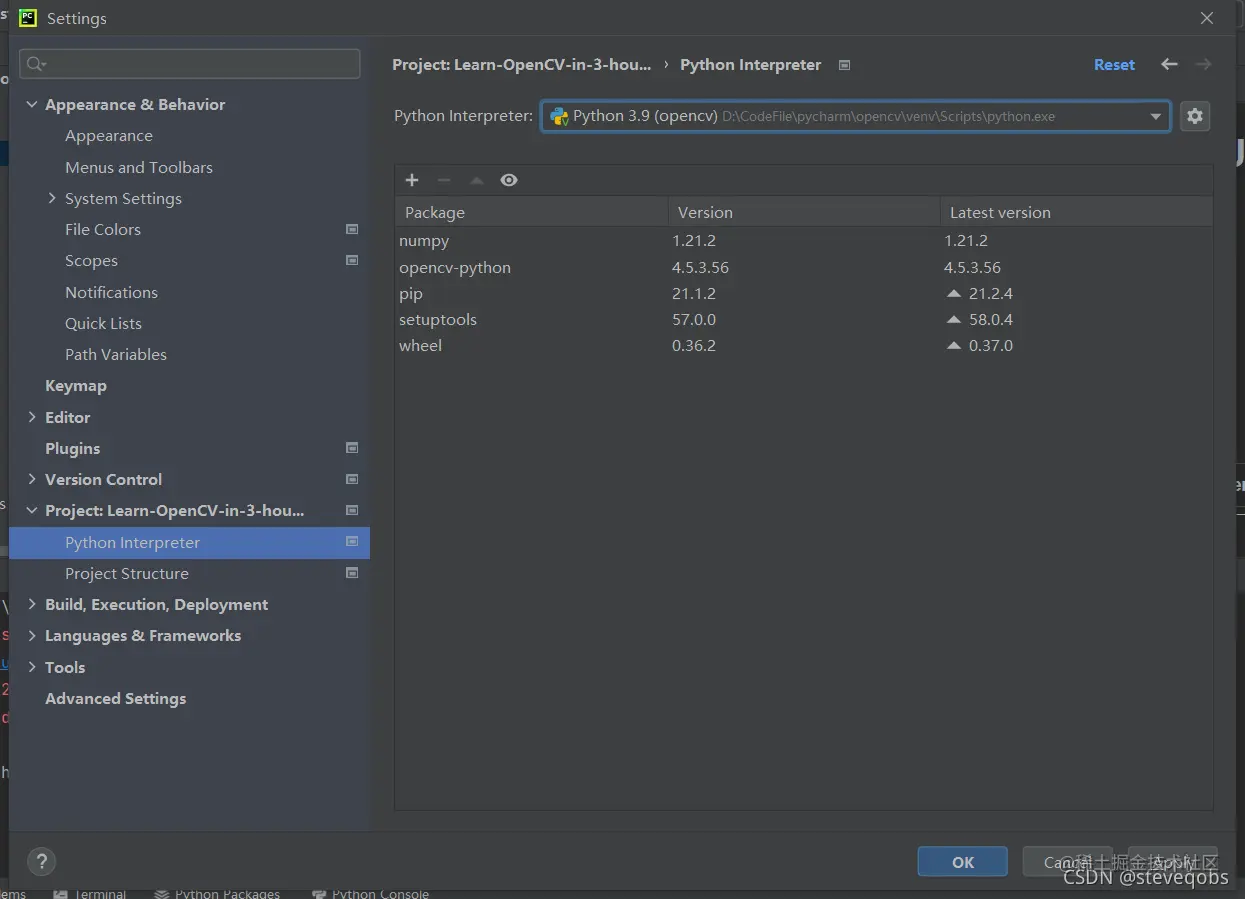Click the Cancel button
Screen dimensions: 1245x899
click(x=1068, y=862)
